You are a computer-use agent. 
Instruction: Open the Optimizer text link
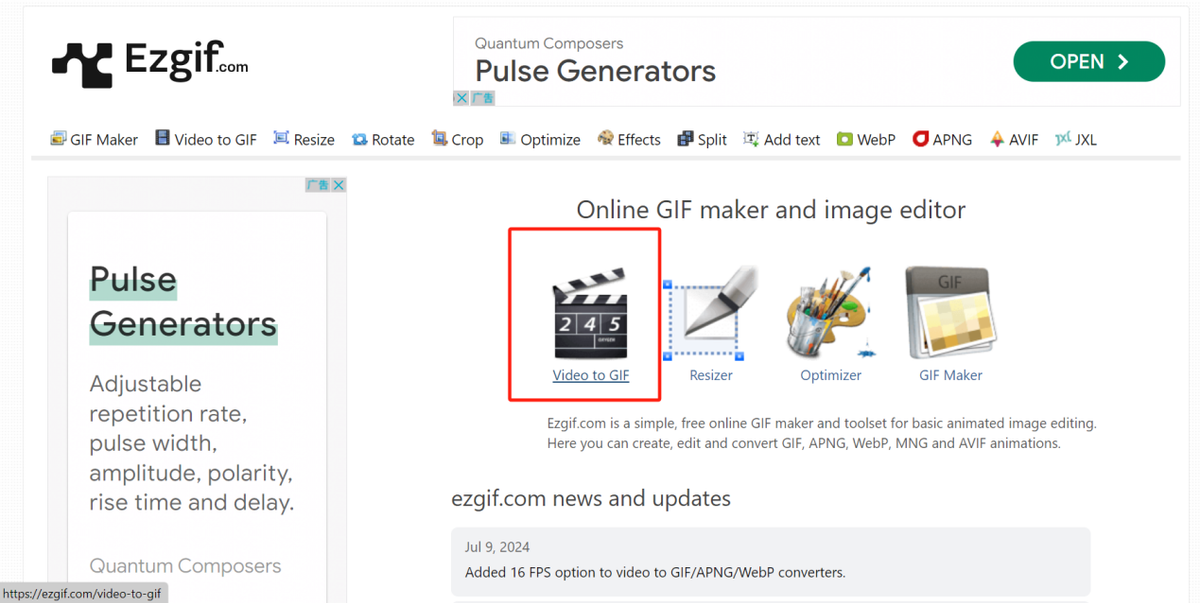[x=831, y=375]
